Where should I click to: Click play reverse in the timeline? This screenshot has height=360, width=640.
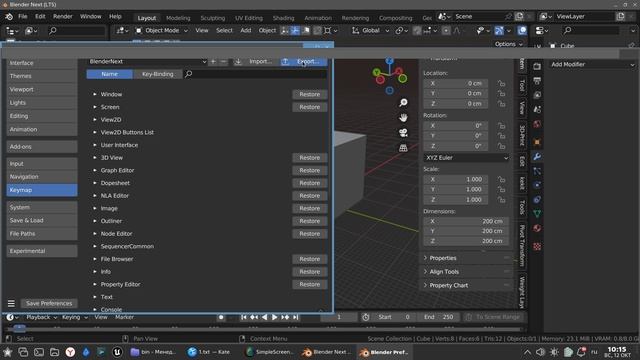[x=264, y=317]
